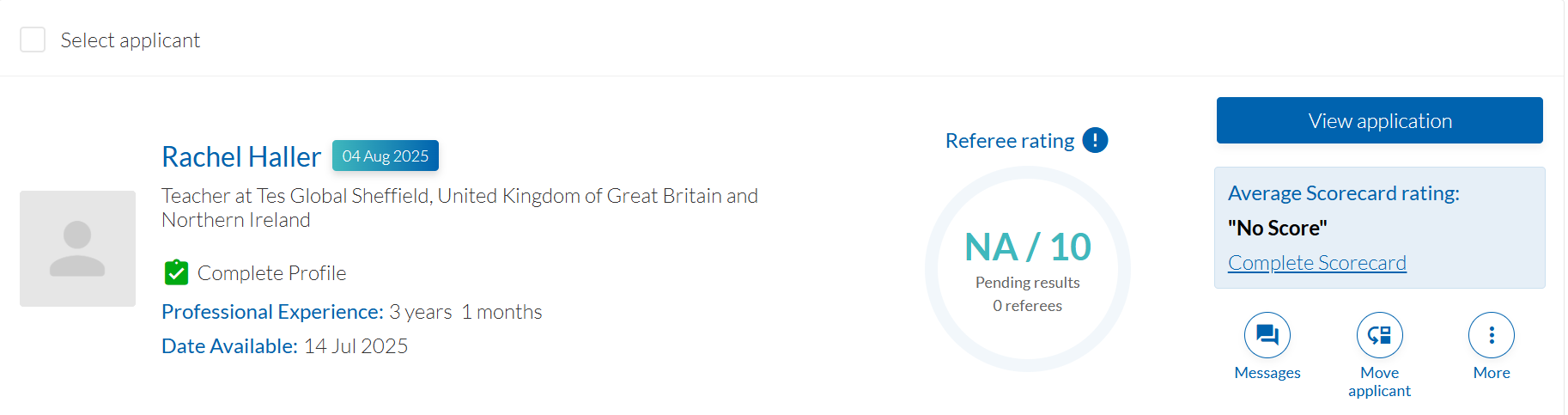
Task: Click the green Complete Profile clipboard icon
Action: point(176,272)
